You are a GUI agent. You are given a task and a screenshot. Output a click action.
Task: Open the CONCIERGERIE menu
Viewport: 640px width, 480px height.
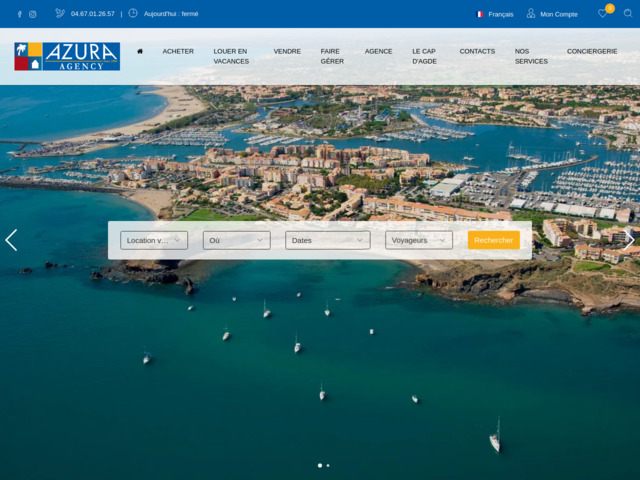pyautogui.click(x=592, y=51)
